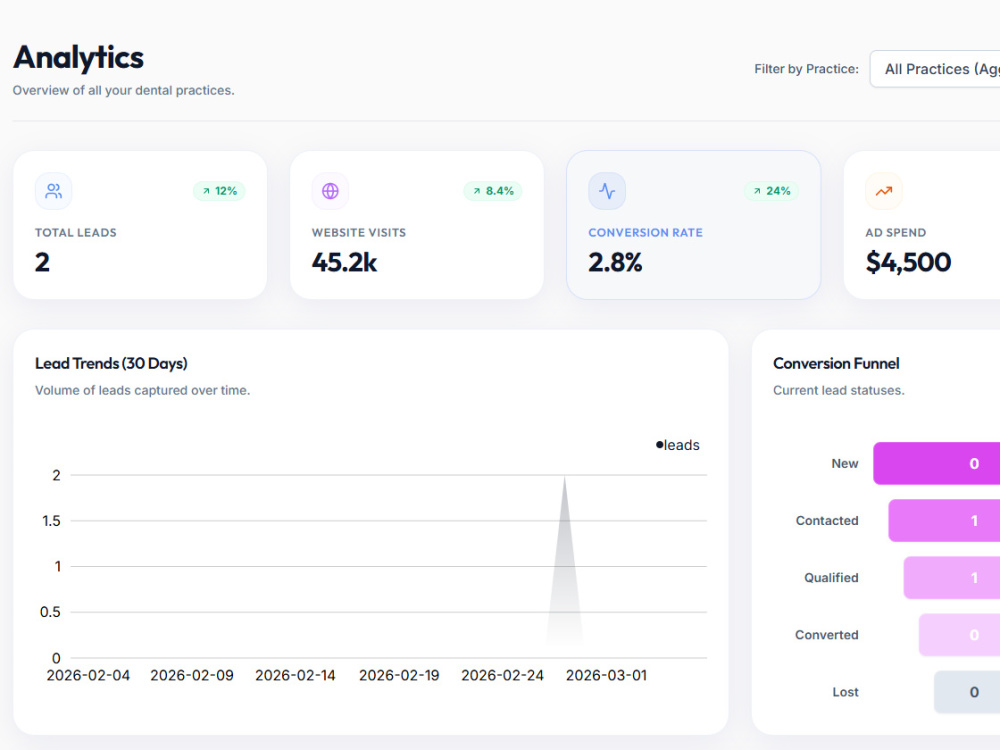Click the $4,500 ad spend value
This screenshot has height=750, width=1000.
pos(908,262)
